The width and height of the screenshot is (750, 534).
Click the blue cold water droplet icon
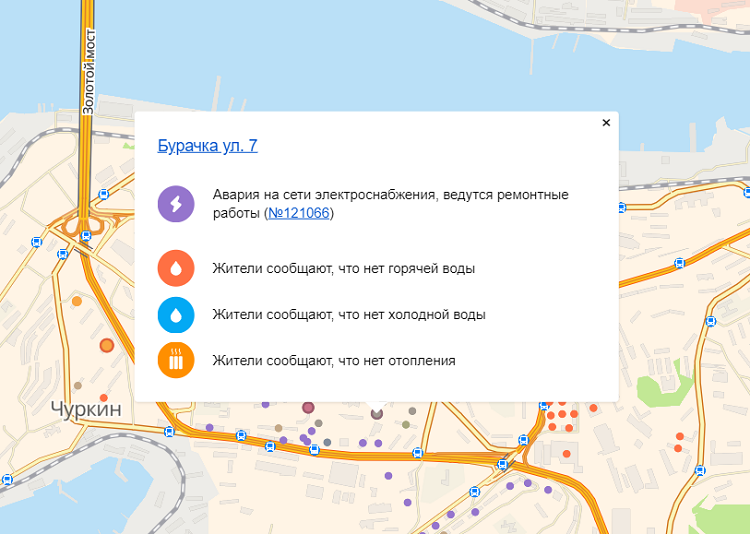[176, 315]
